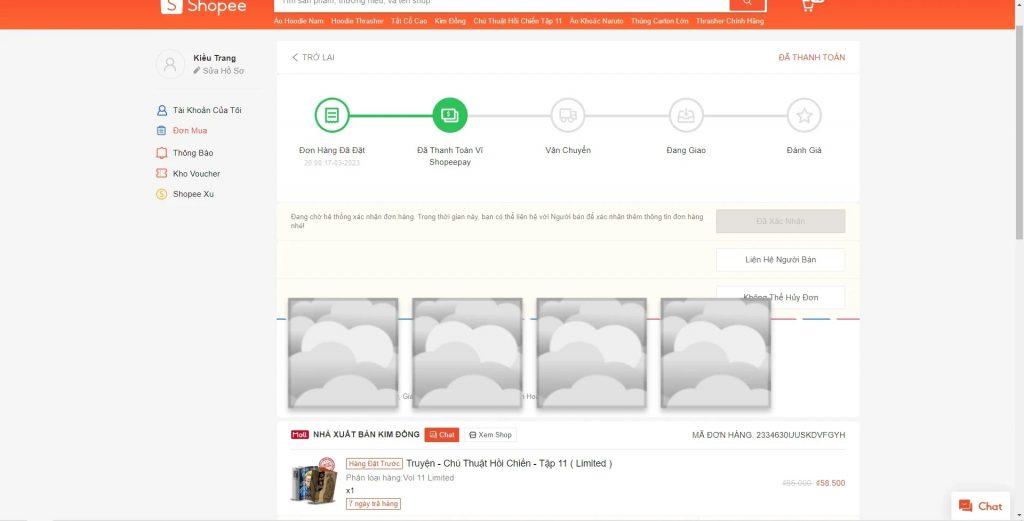
Task: Click the Kho Voucher ticket icon
Action: pyautogui.click(x=162, y=174)
